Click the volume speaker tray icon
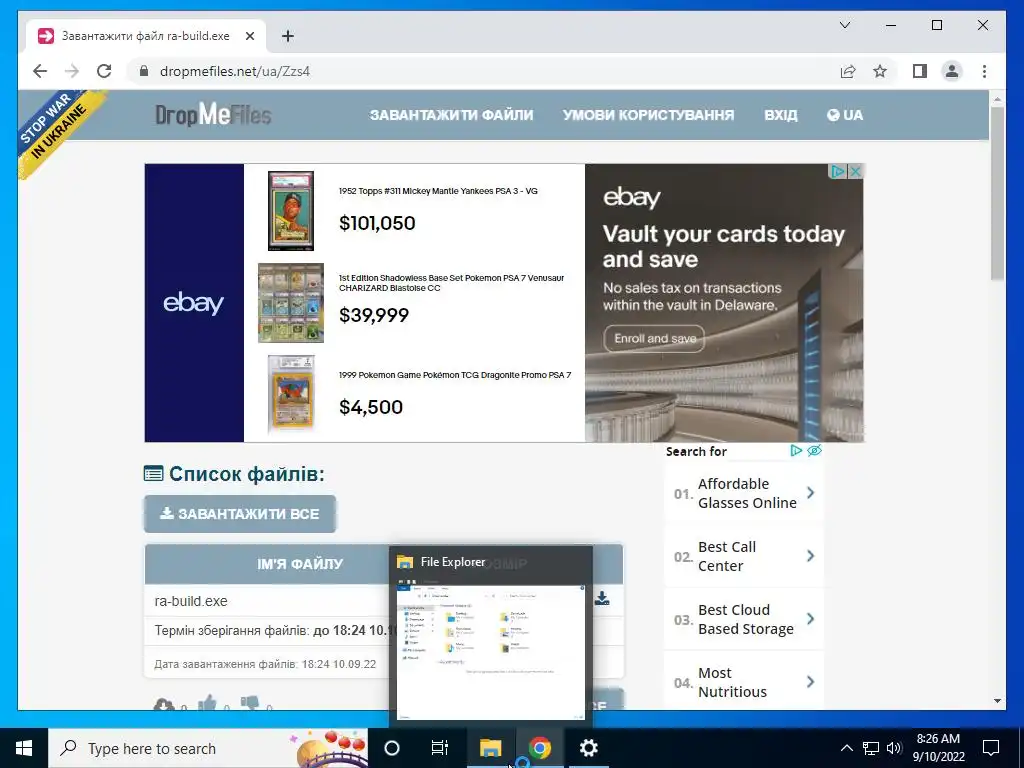This screenshot has height=768, width=1024. pos(894,748)
